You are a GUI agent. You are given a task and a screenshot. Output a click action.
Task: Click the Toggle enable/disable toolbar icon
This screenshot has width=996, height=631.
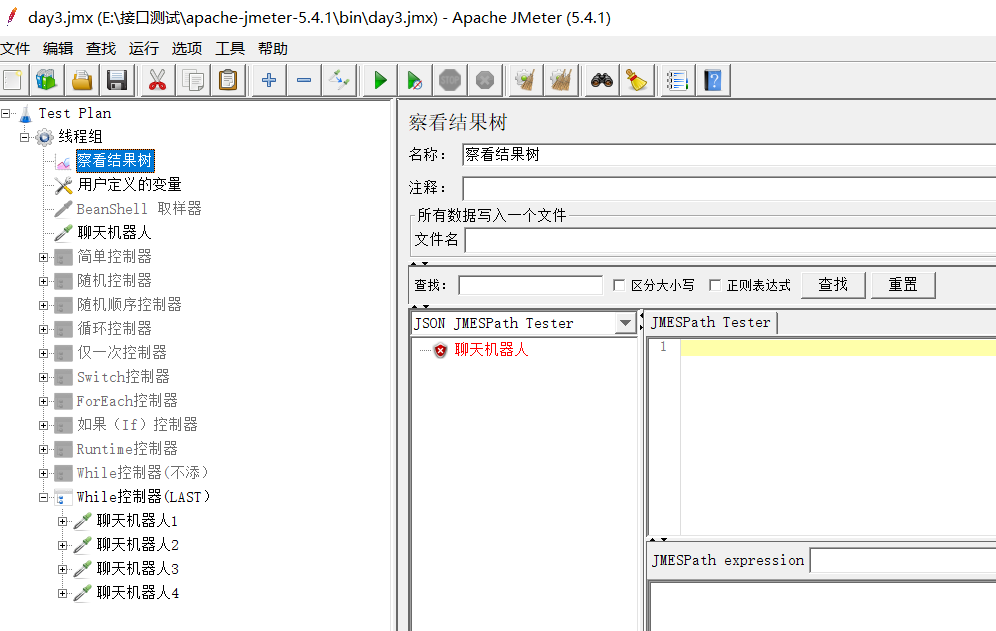tap(339, 81)
